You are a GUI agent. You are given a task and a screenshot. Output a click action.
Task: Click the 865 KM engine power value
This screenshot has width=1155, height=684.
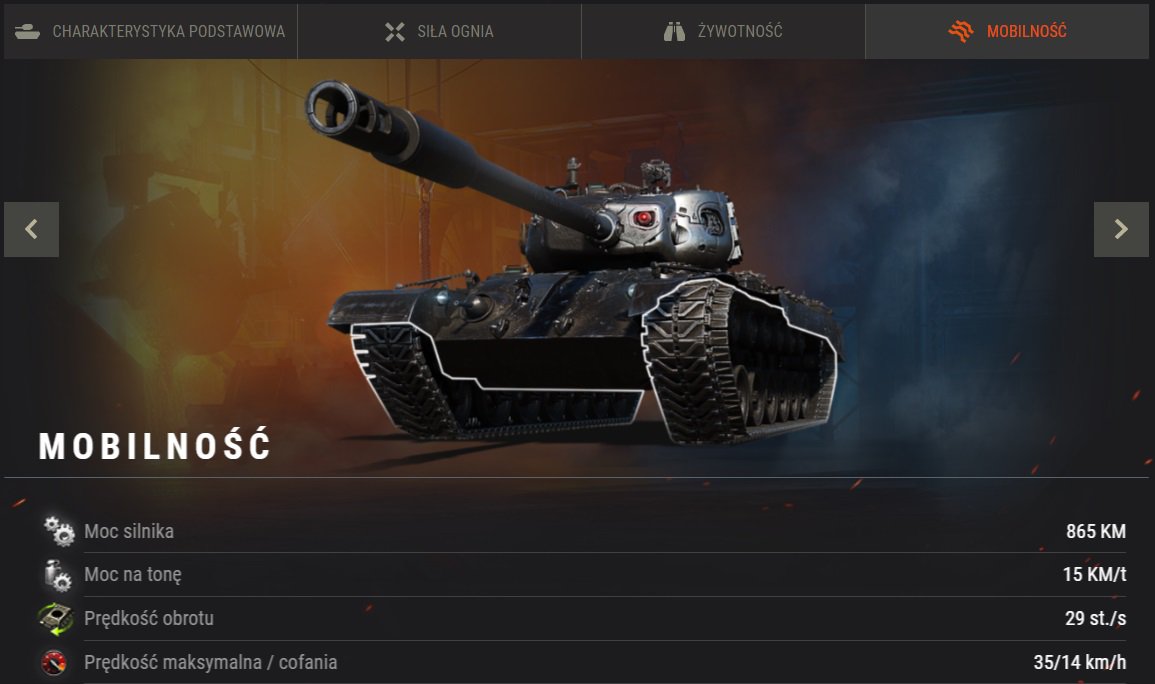[1095, 532]
